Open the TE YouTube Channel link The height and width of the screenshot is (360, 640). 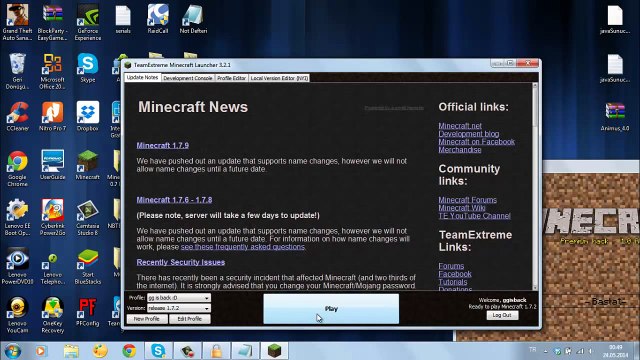pos(474,216)
